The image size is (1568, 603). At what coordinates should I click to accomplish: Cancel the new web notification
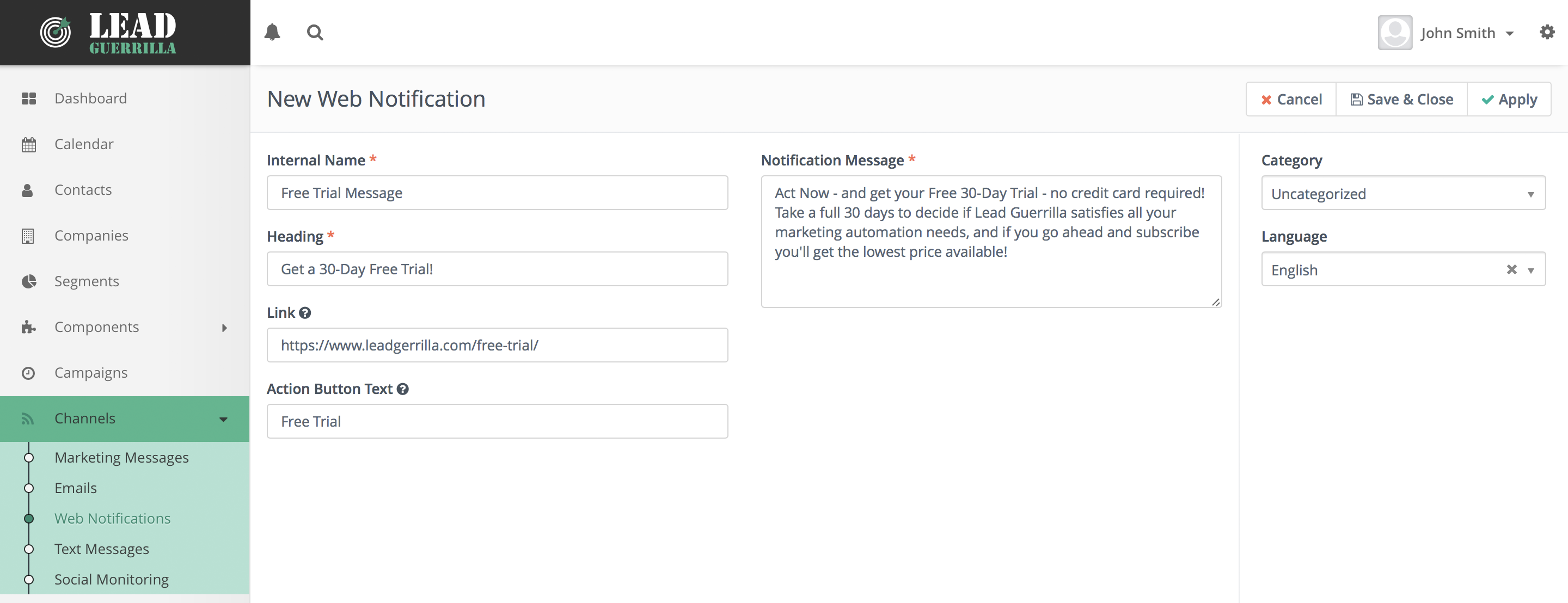point(1291,99)
